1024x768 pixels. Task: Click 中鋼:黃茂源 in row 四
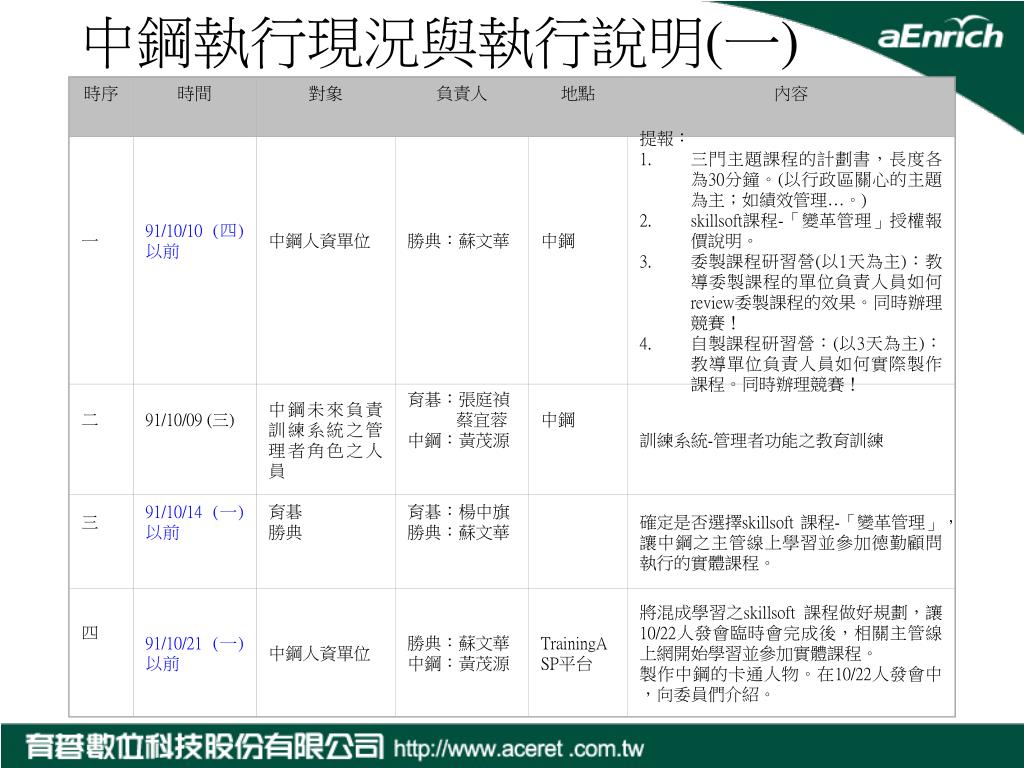458,664
